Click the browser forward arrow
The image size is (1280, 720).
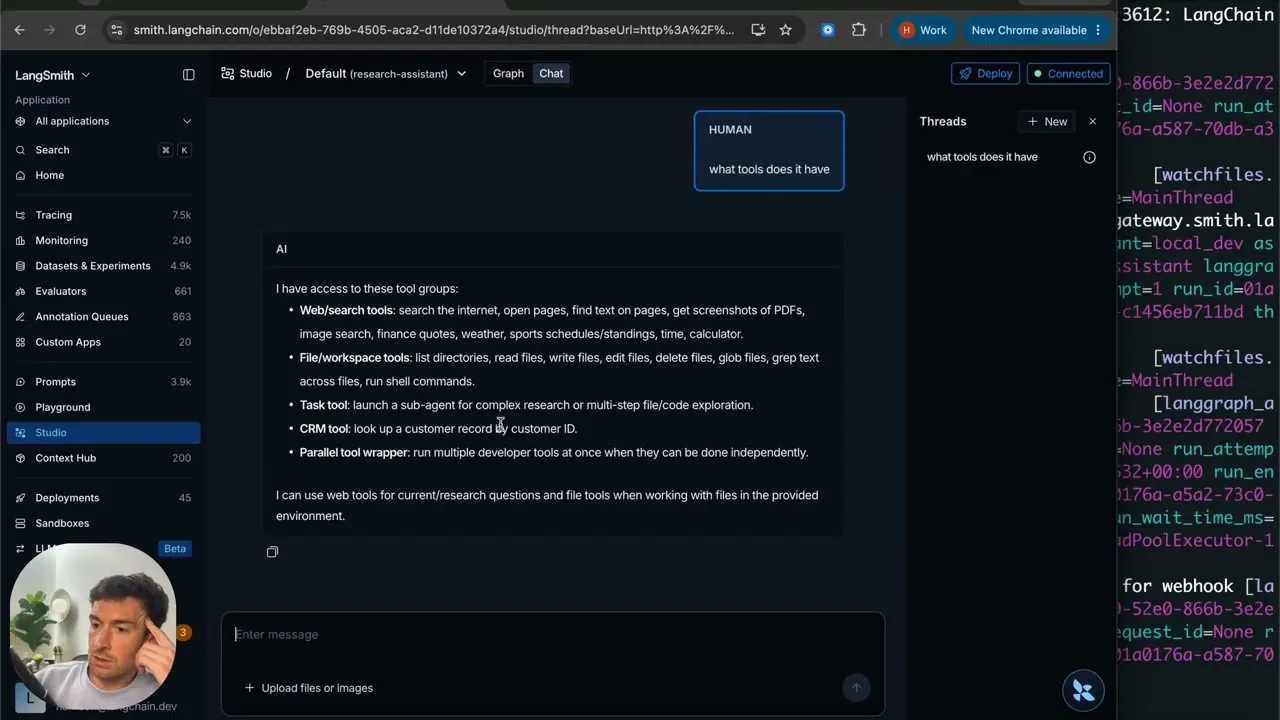click(49, 30)
